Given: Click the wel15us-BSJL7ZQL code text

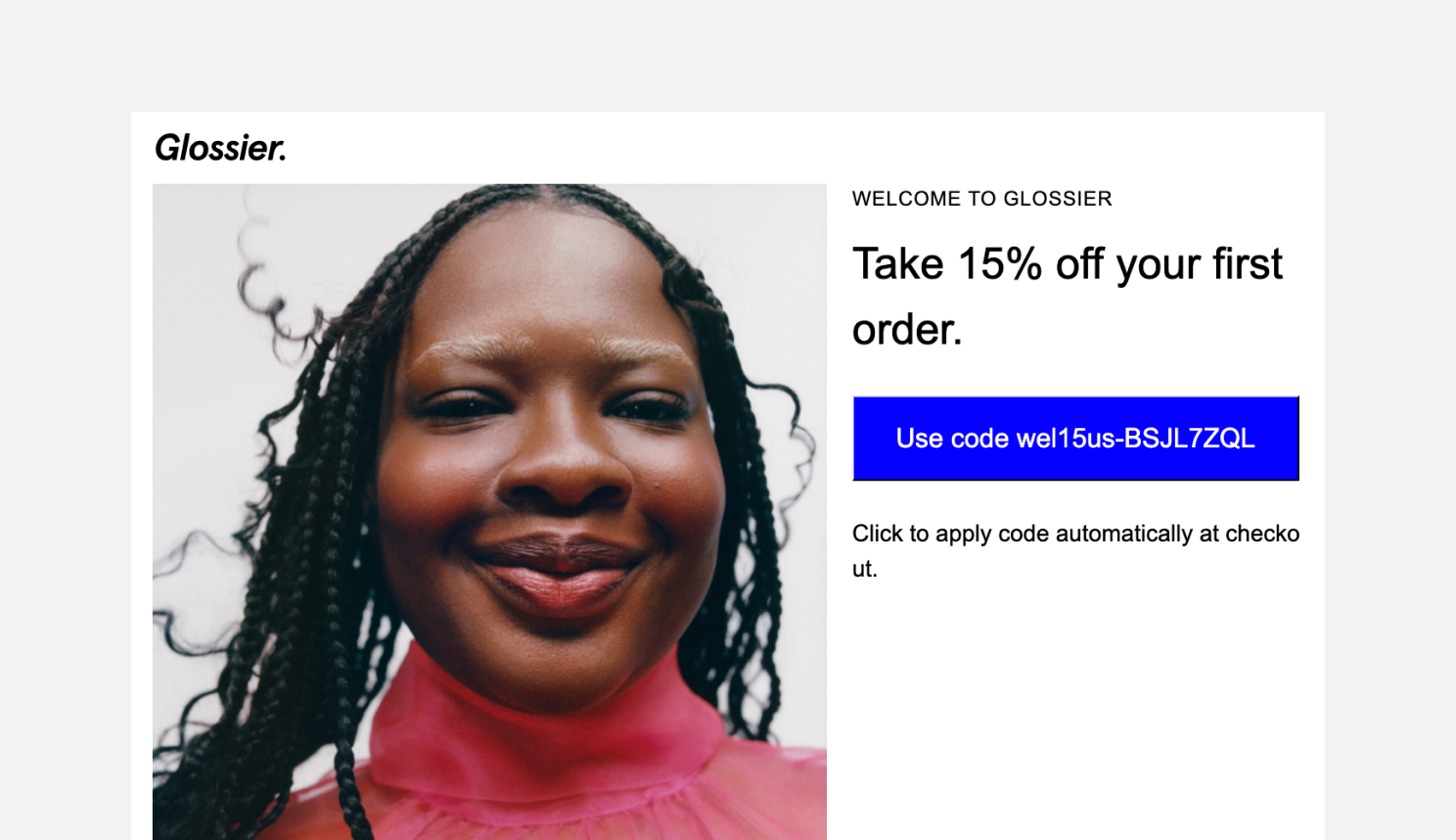Looking at the screenshot, I should coord(1135,438).
